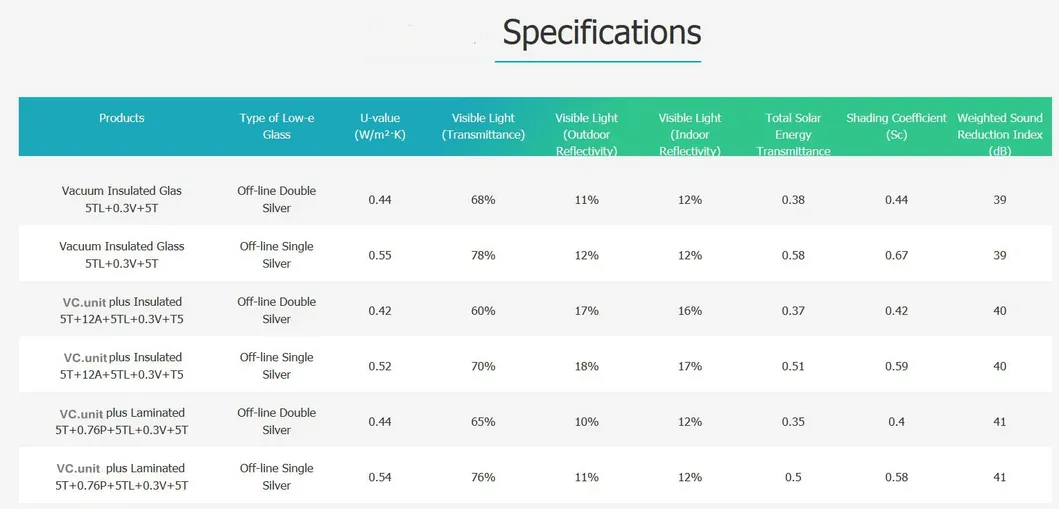Select the Products column header
Screen dimensions: 1059x509
pos(122,118)
